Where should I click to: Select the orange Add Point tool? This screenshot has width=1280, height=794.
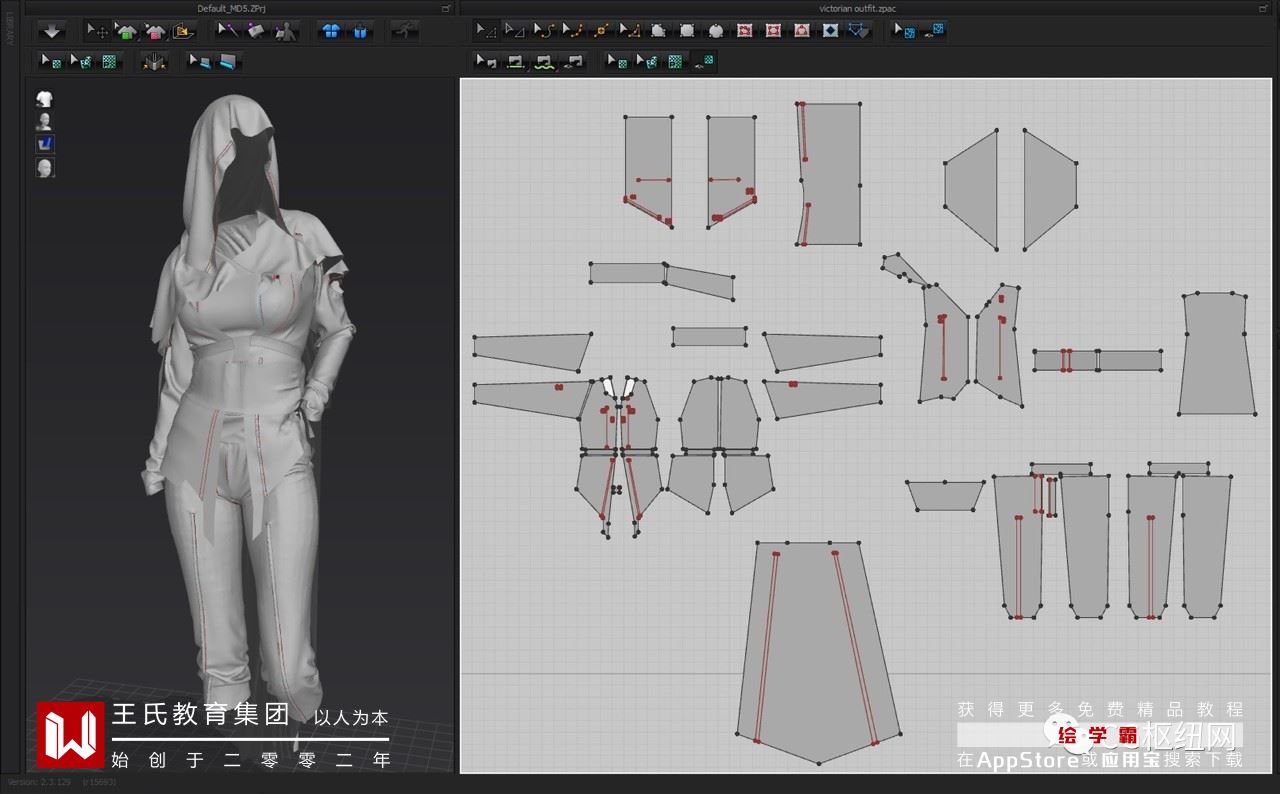pos(601,31)
